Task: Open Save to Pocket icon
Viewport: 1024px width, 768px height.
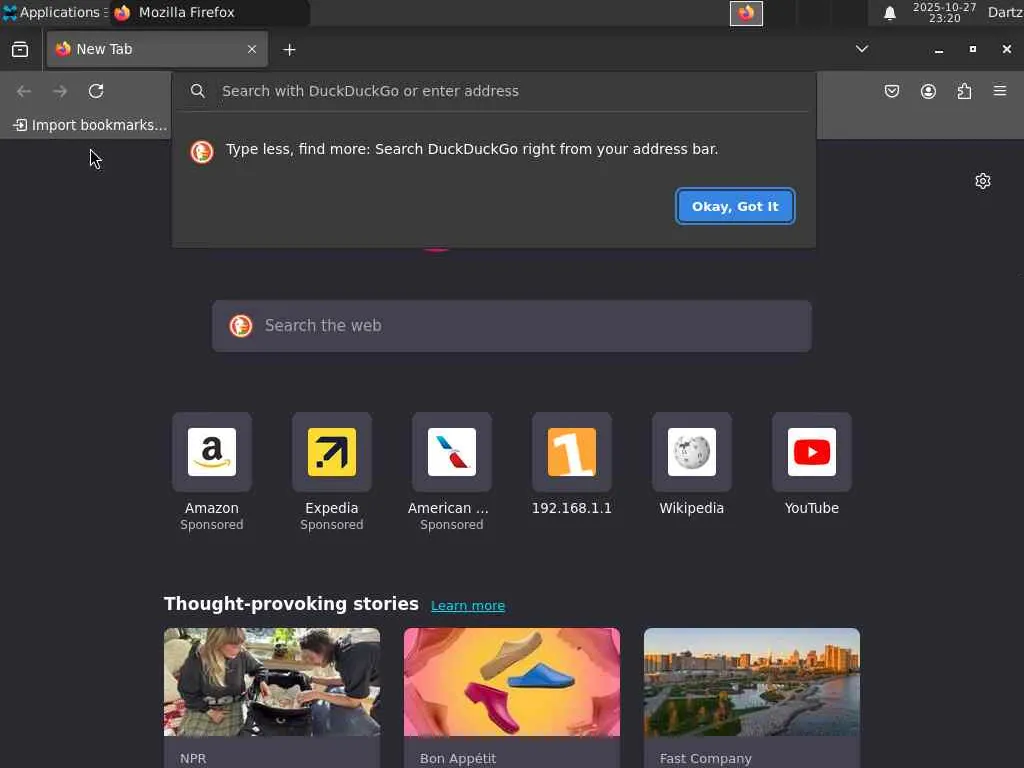Action: click(891, 91)
